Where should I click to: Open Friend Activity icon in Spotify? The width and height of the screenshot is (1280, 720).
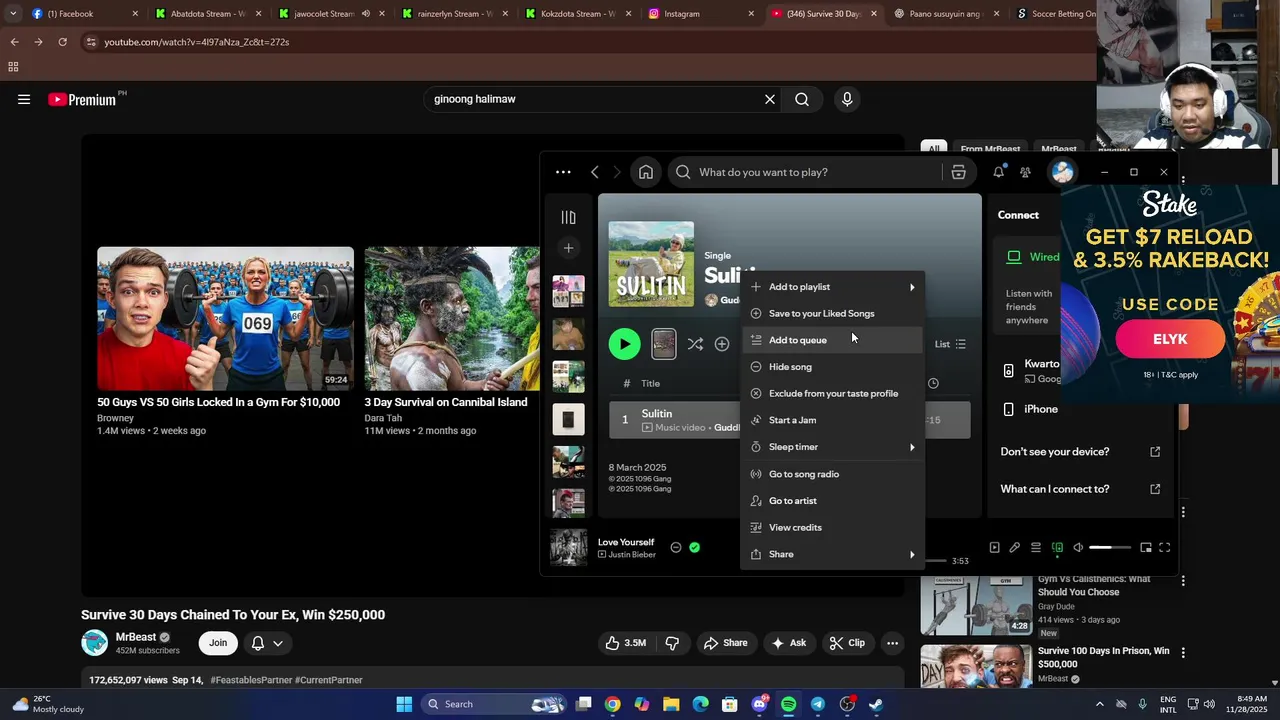click(x=1025, y=172)
